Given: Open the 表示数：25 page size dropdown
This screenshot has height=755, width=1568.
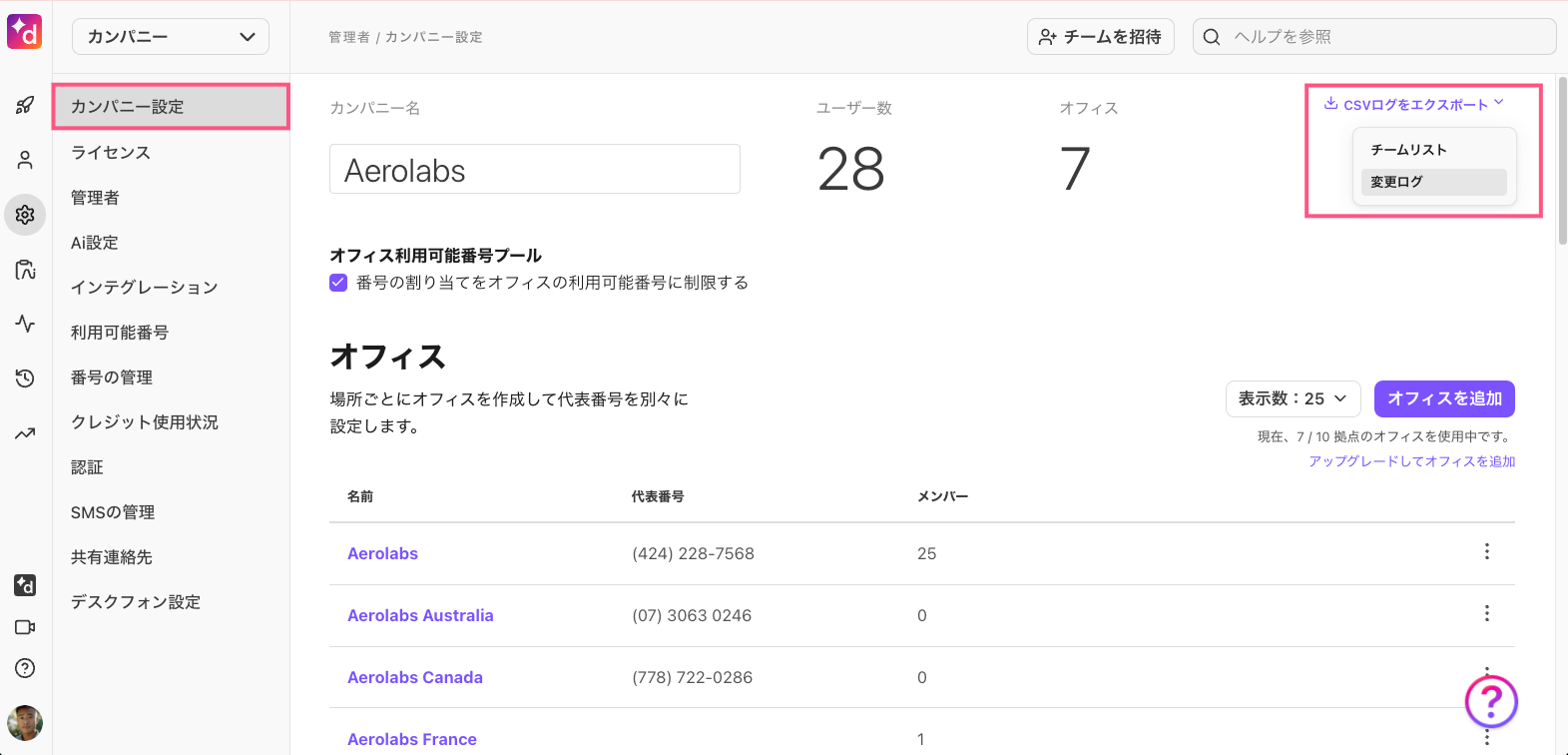Looking at the screenshot, I should 1294,398.
